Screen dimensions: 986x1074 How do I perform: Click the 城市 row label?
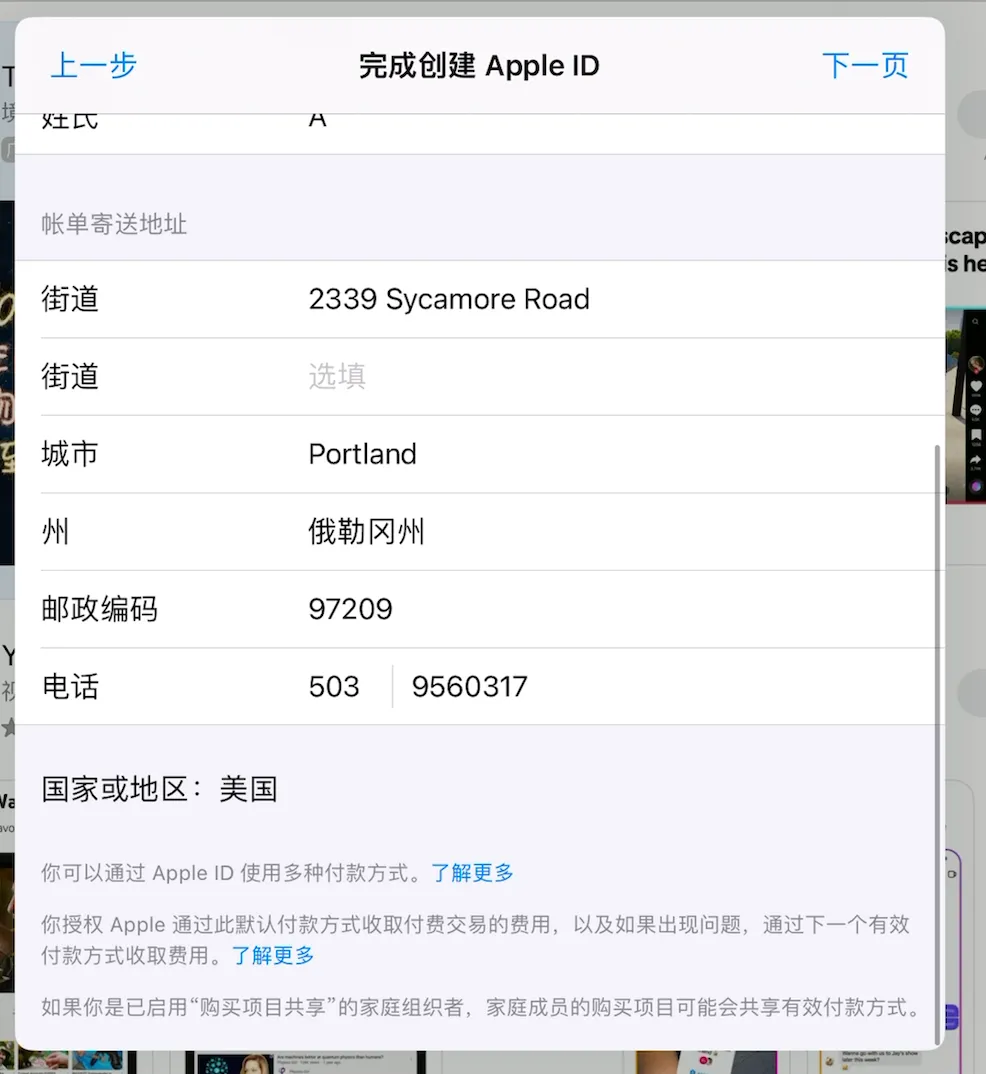[x=70, y=454]
